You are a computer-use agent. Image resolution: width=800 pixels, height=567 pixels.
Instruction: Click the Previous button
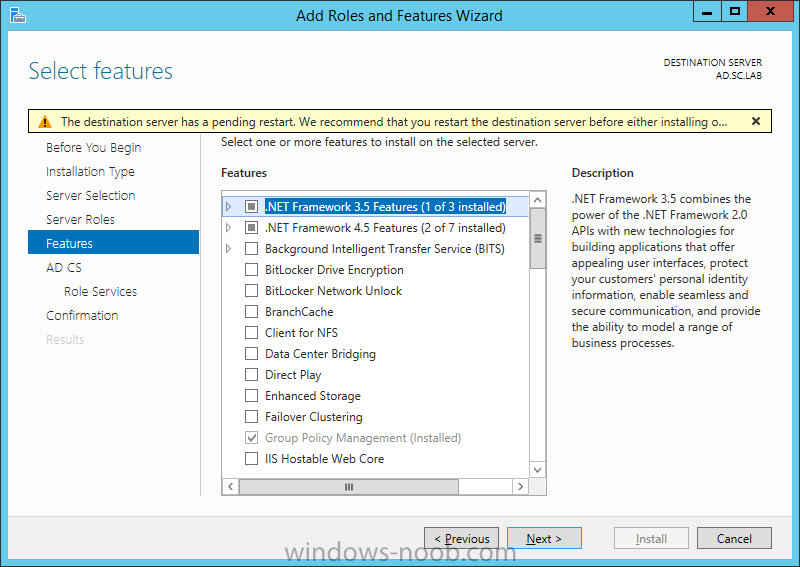coord(461,538)
